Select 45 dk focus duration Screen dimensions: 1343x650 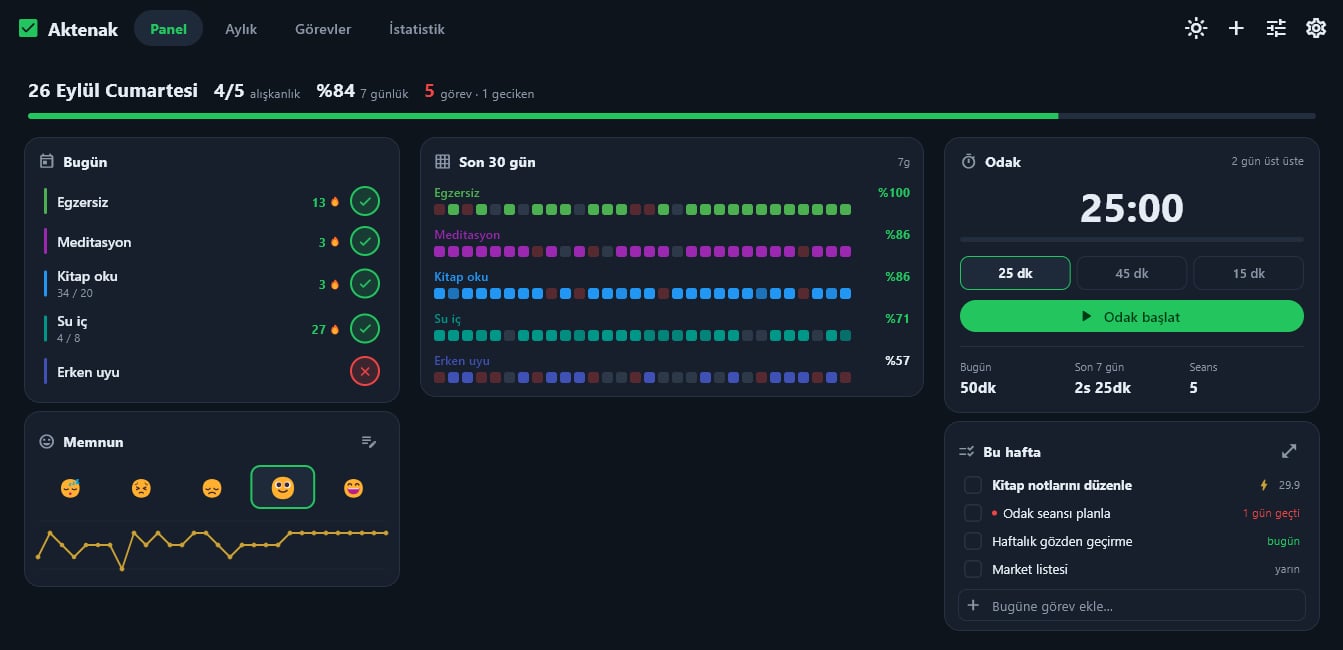pyautogui.click(x=1132, y=273)
